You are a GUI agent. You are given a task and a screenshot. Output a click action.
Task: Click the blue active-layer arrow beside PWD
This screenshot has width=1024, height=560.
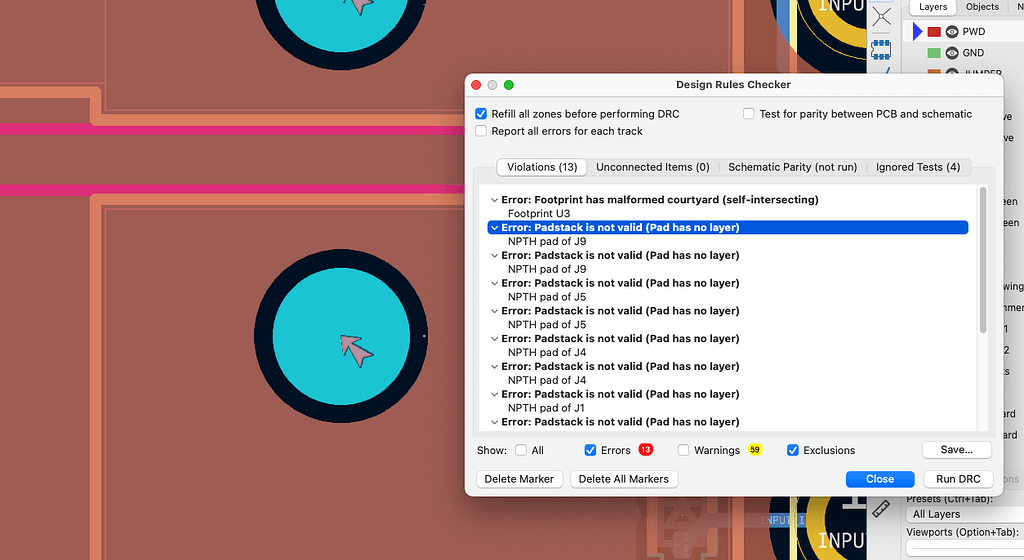916,32
